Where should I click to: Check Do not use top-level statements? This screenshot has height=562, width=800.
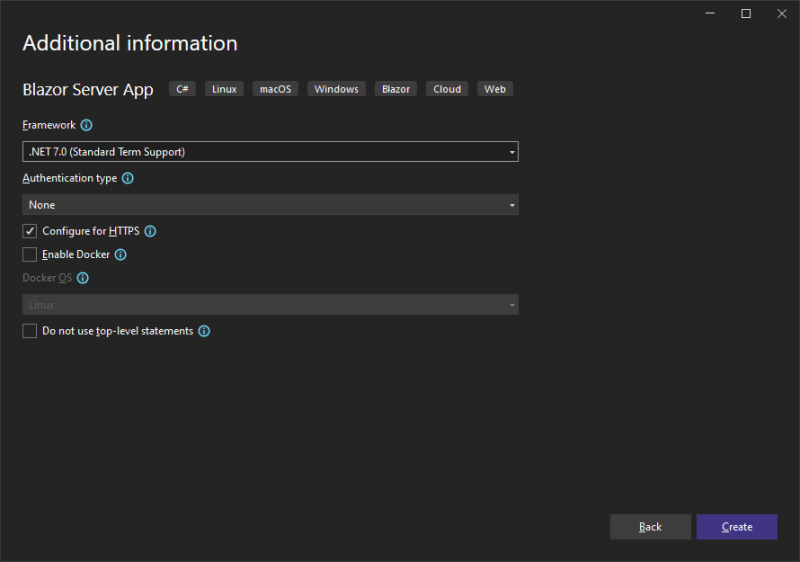(30, 331)
